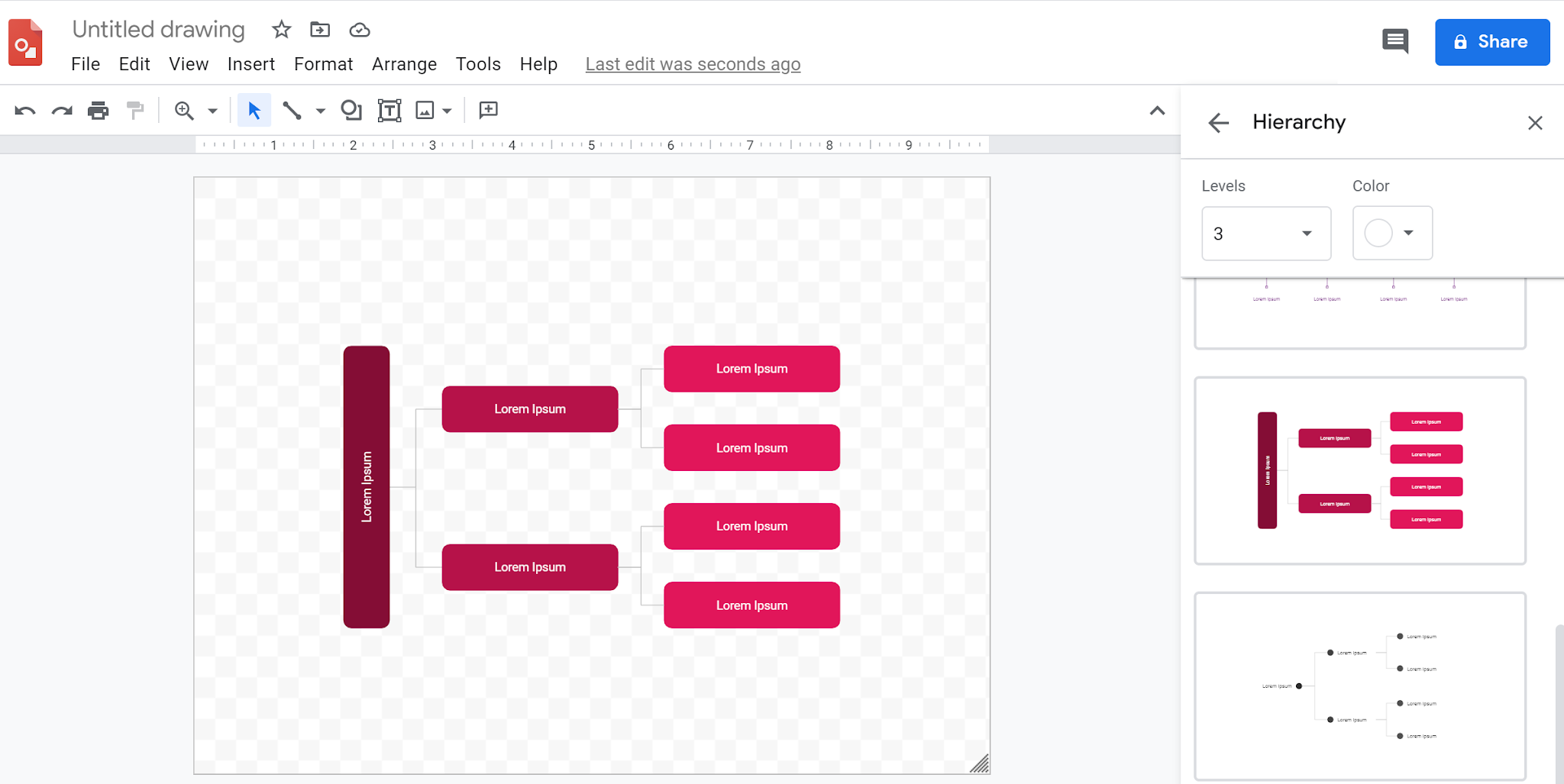Open the Print icon
The height and width of the screenshot is (784, 1564).
coord(98,110)
